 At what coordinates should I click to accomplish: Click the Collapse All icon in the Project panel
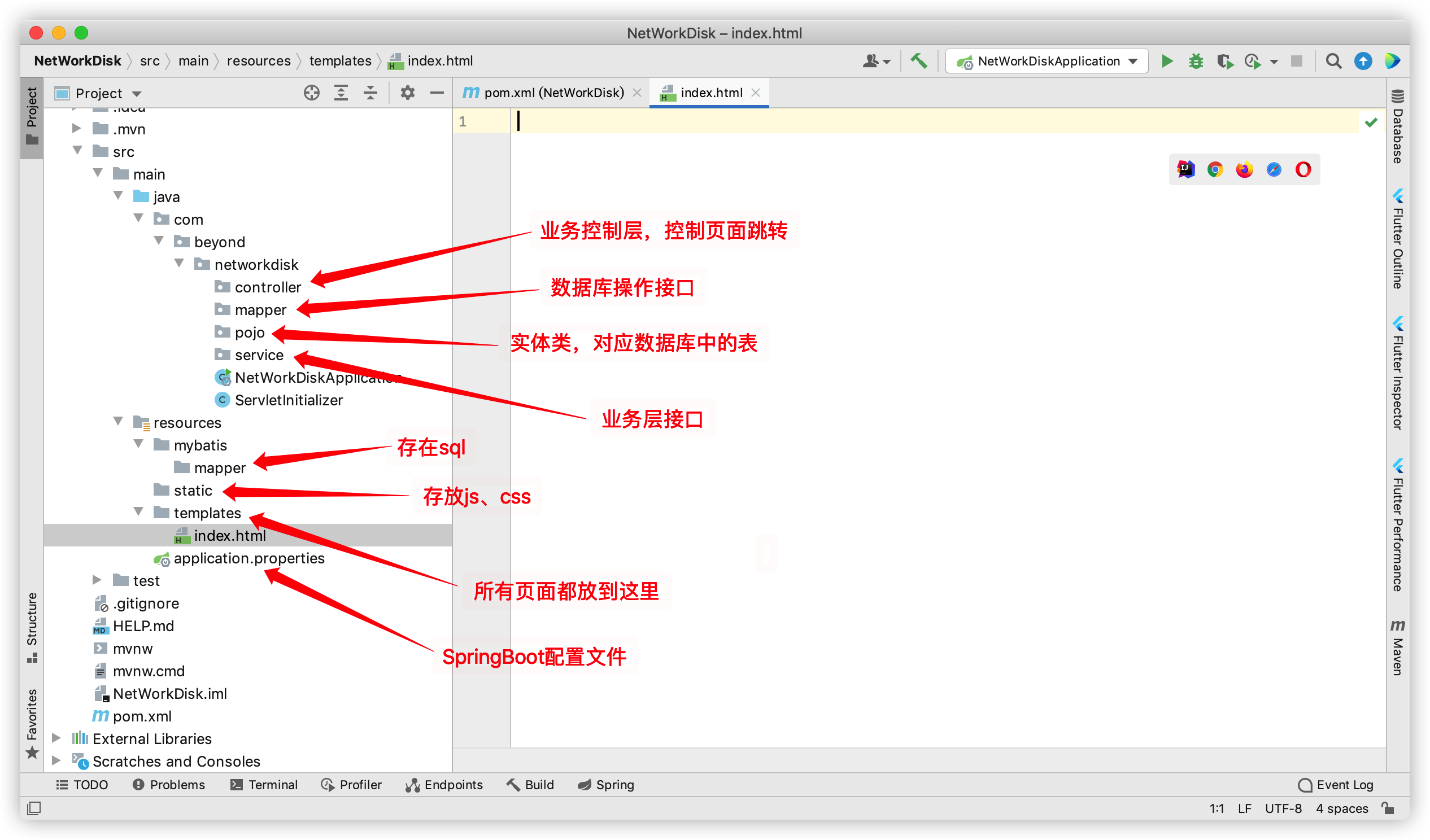pos(370,93)
